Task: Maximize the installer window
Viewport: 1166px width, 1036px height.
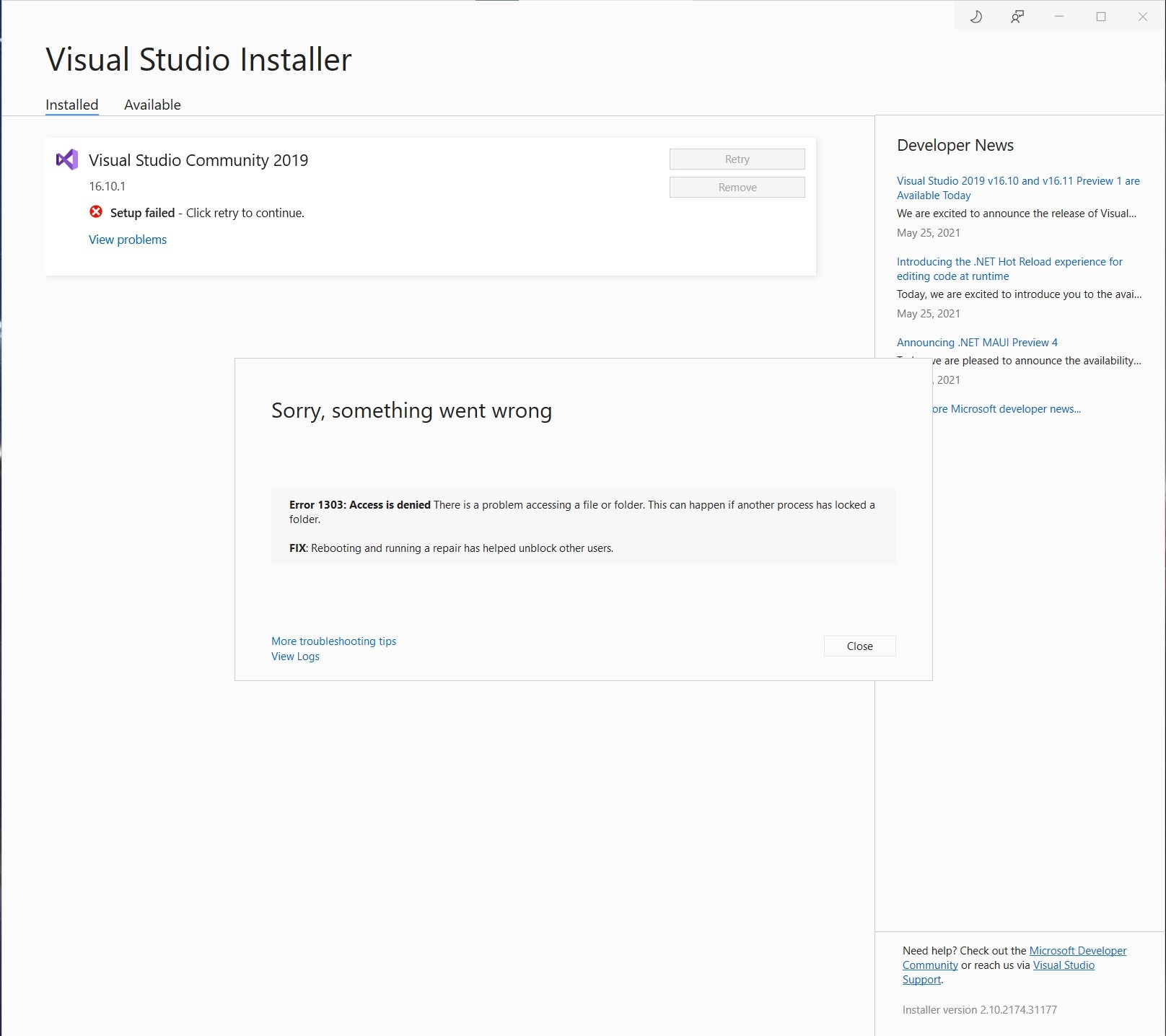Action: tap(1101, 17)
